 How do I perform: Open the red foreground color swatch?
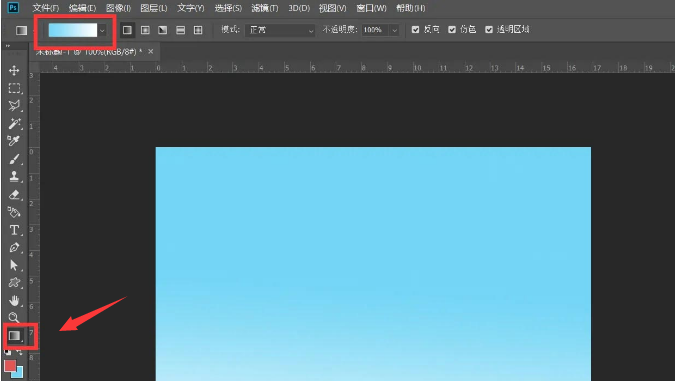[9, 366]
